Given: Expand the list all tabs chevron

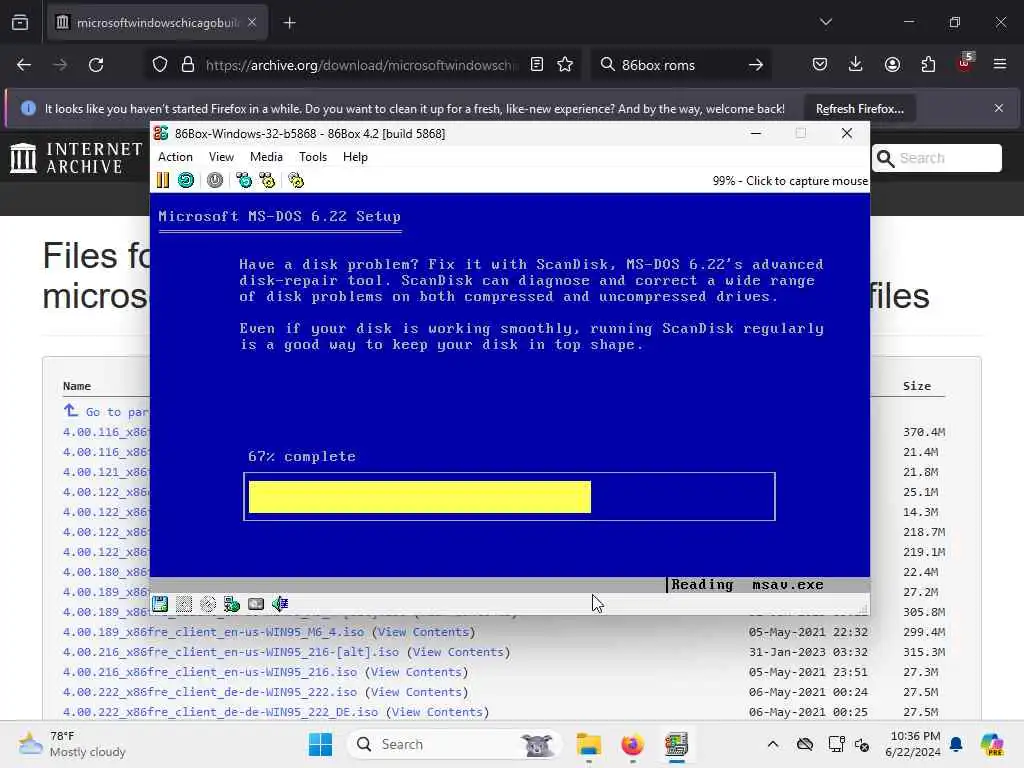Looking at the screenshot, I should click(826, 22).
